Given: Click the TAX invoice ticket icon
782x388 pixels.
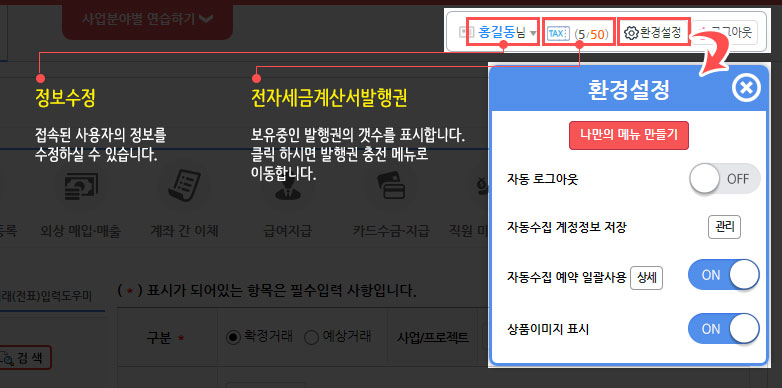Looking at the screenshot, I should coord(558,33).
